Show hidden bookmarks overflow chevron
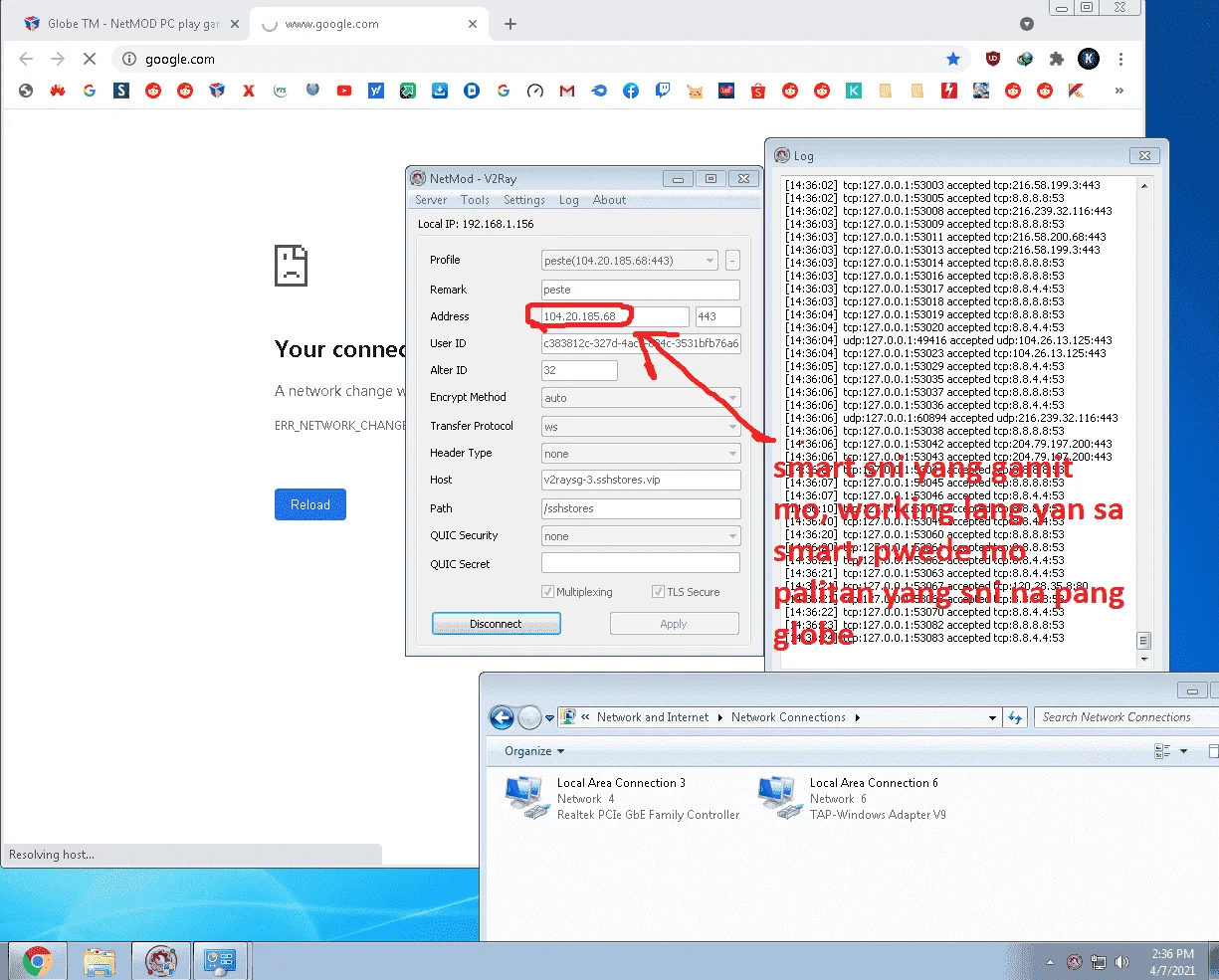The width and height of the screenshot is (1219, 980). [1119, 91]
